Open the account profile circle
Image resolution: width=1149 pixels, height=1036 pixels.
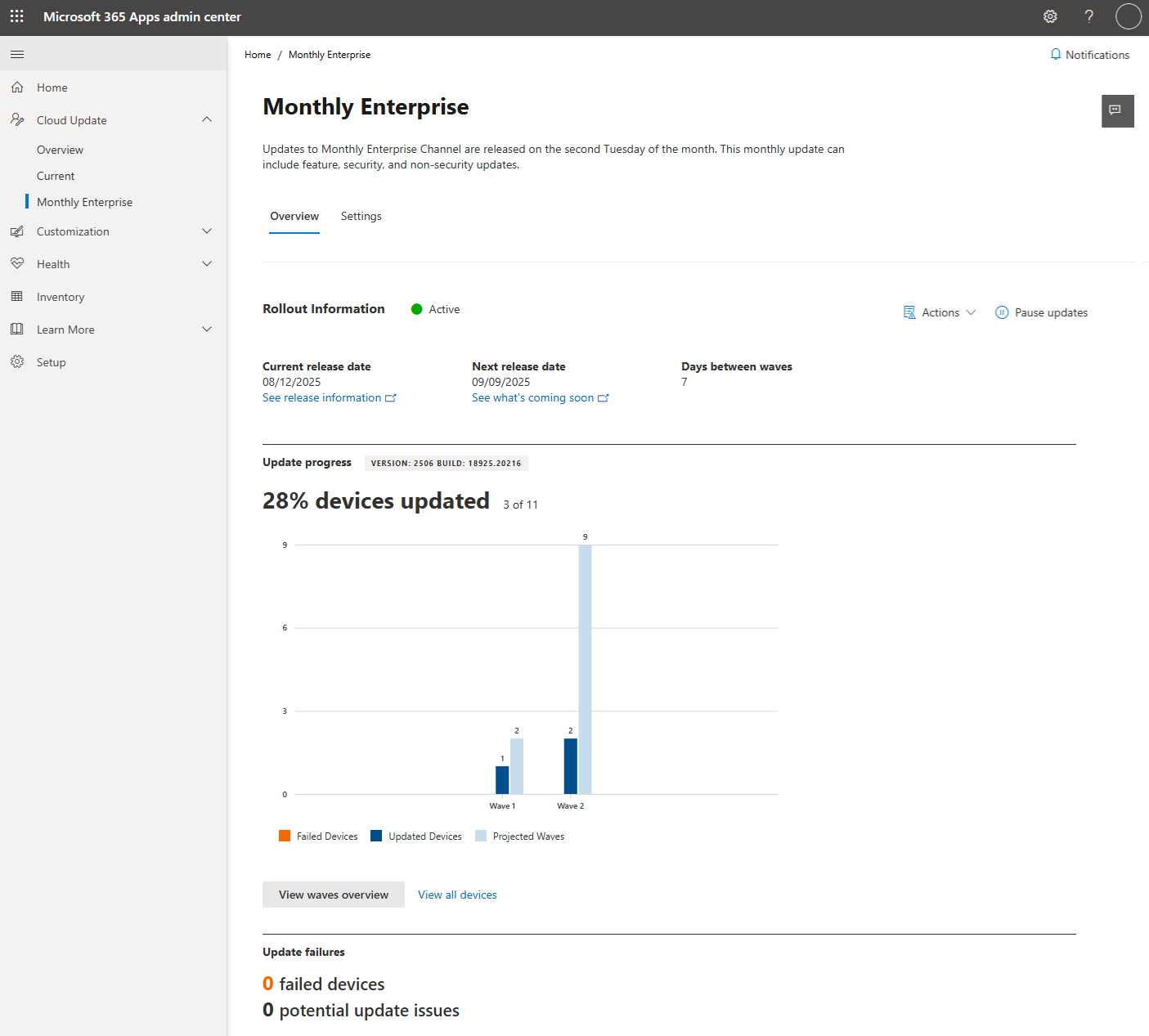click(x=1128, y=16)
